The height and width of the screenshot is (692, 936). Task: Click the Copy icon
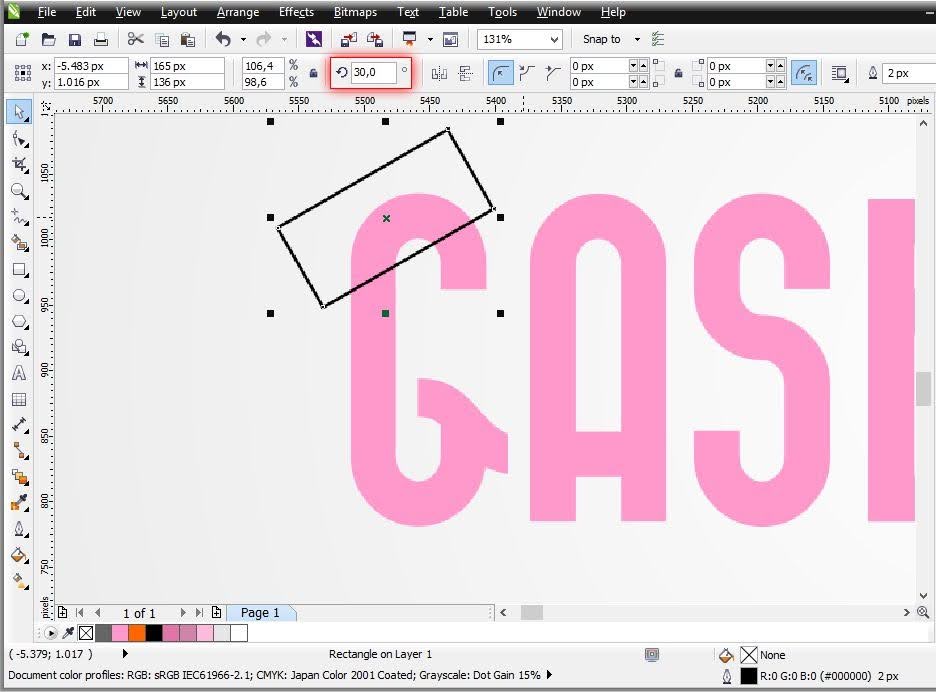coord(162,39)
